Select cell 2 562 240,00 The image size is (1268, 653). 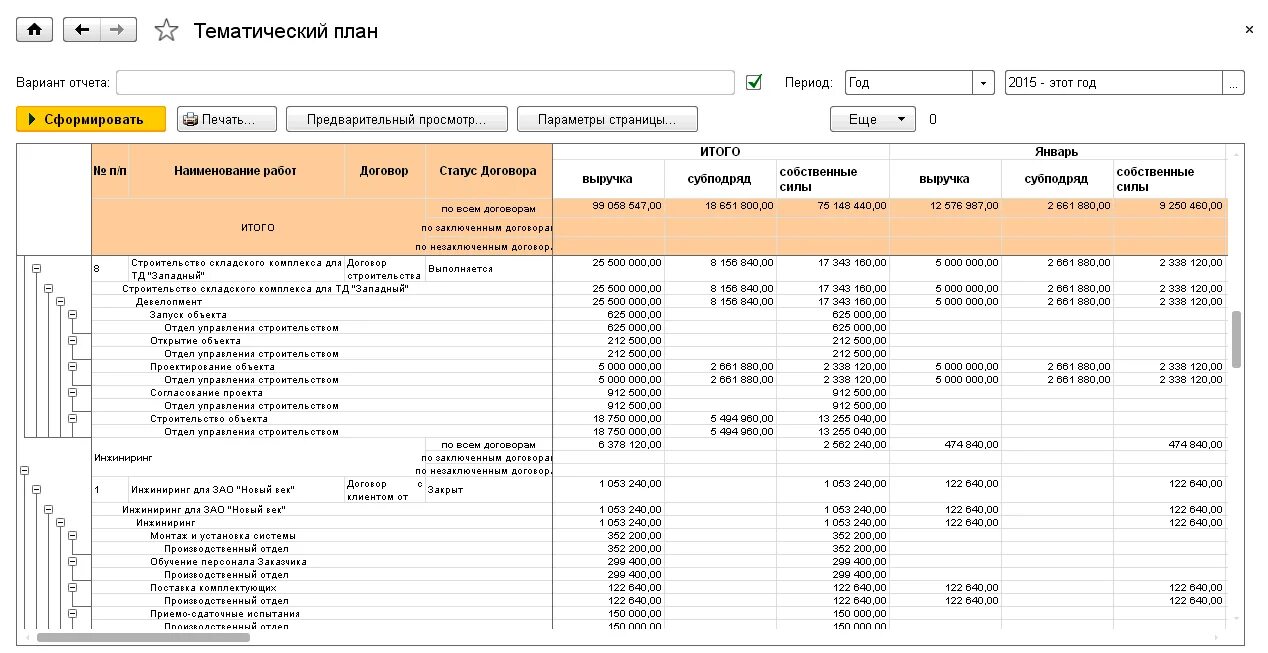coord(833,445)
